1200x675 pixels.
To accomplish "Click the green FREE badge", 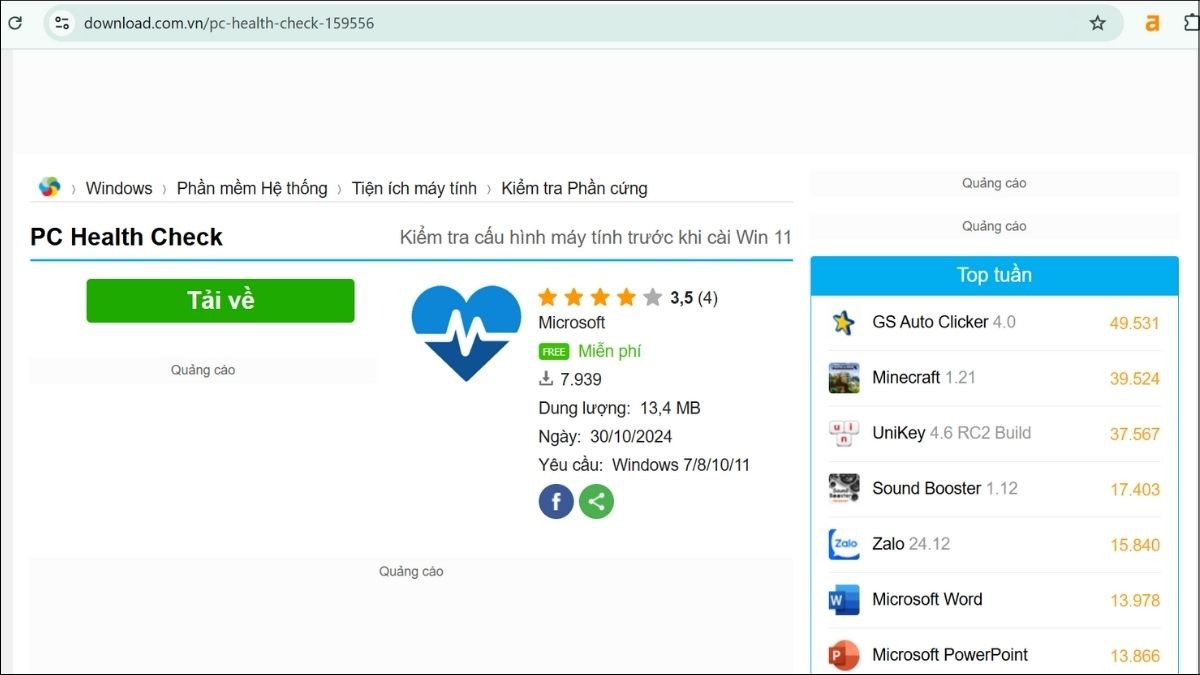I will coord(554,352).
